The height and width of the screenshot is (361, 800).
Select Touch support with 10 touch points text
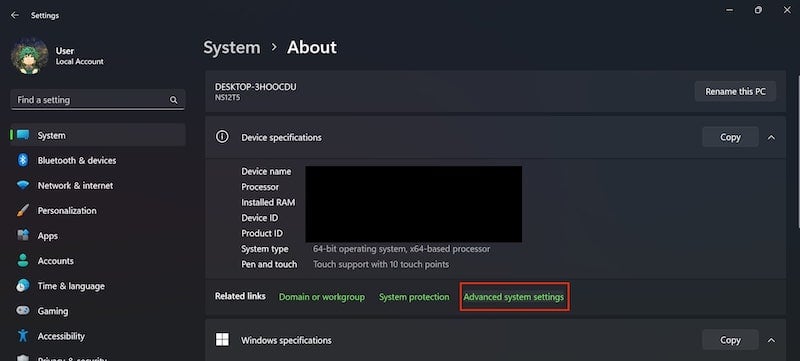click(x=381, y=264)
